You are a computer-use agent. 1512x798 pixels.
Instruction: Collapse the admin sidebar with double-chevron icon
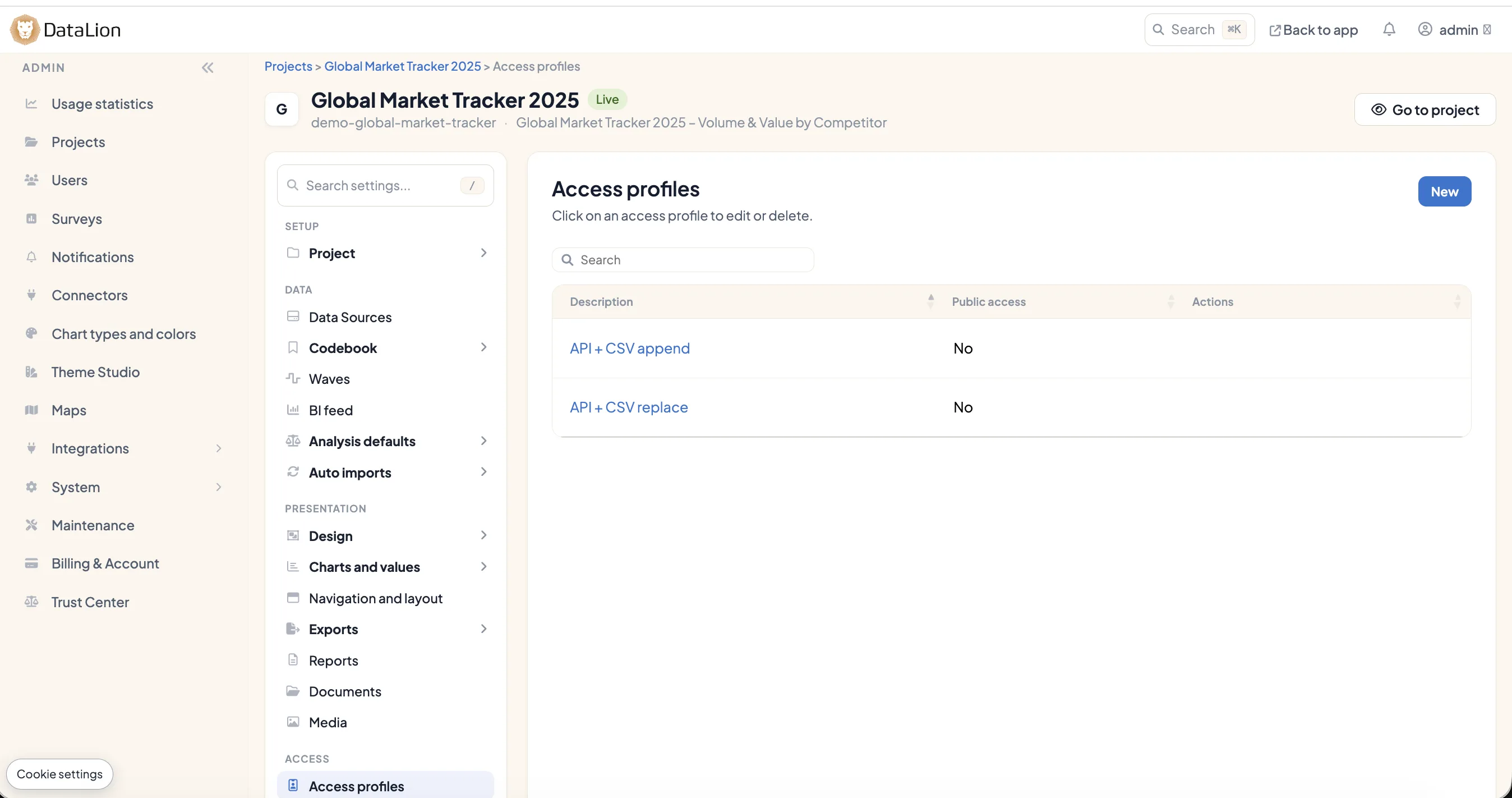pos(207,67)
